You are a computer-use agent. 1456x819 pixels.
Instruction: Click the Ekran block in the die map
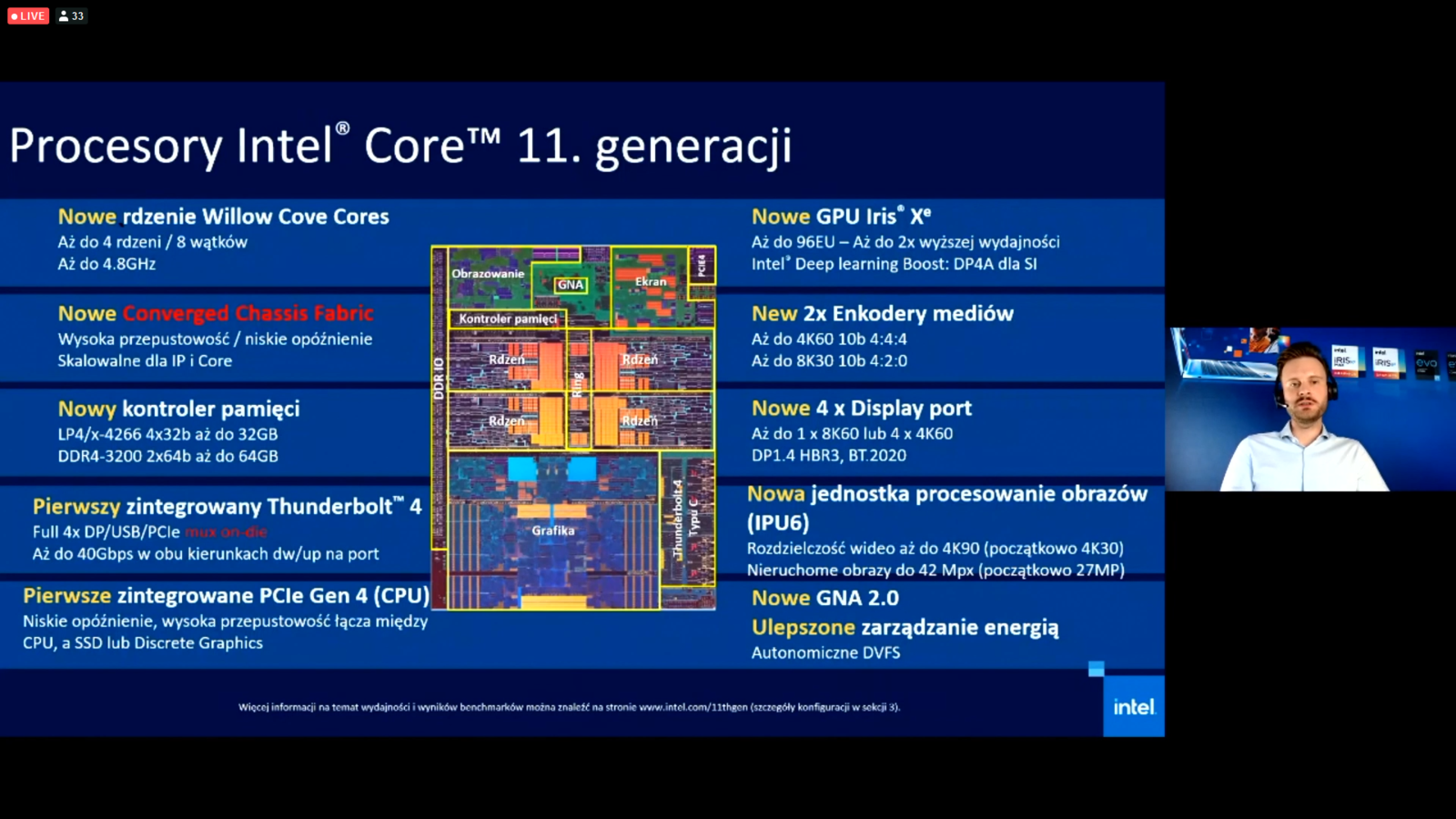[651, 280]
